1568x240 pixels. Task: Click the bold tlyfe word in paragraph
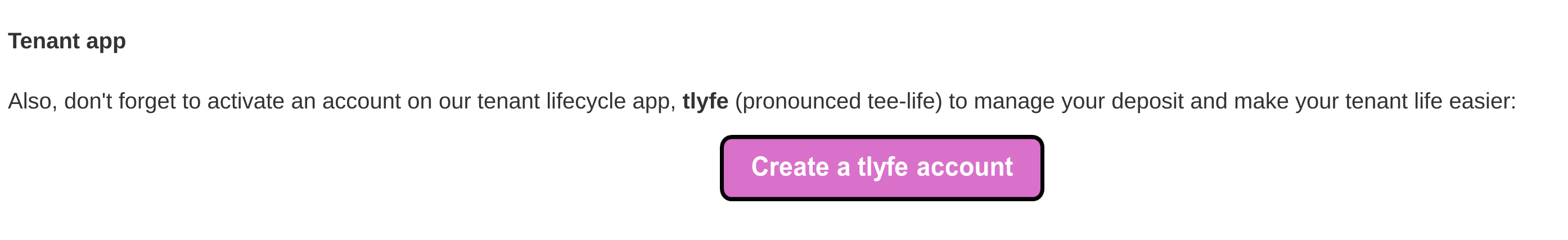coord(705,101)
